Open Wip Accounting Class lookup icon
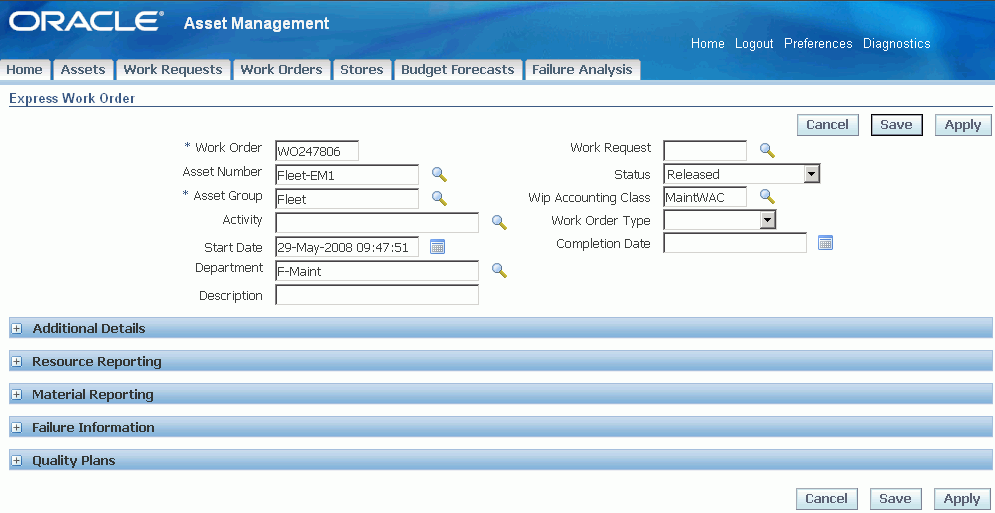Viewport: 995px width, 513px height. pos(767,197)
